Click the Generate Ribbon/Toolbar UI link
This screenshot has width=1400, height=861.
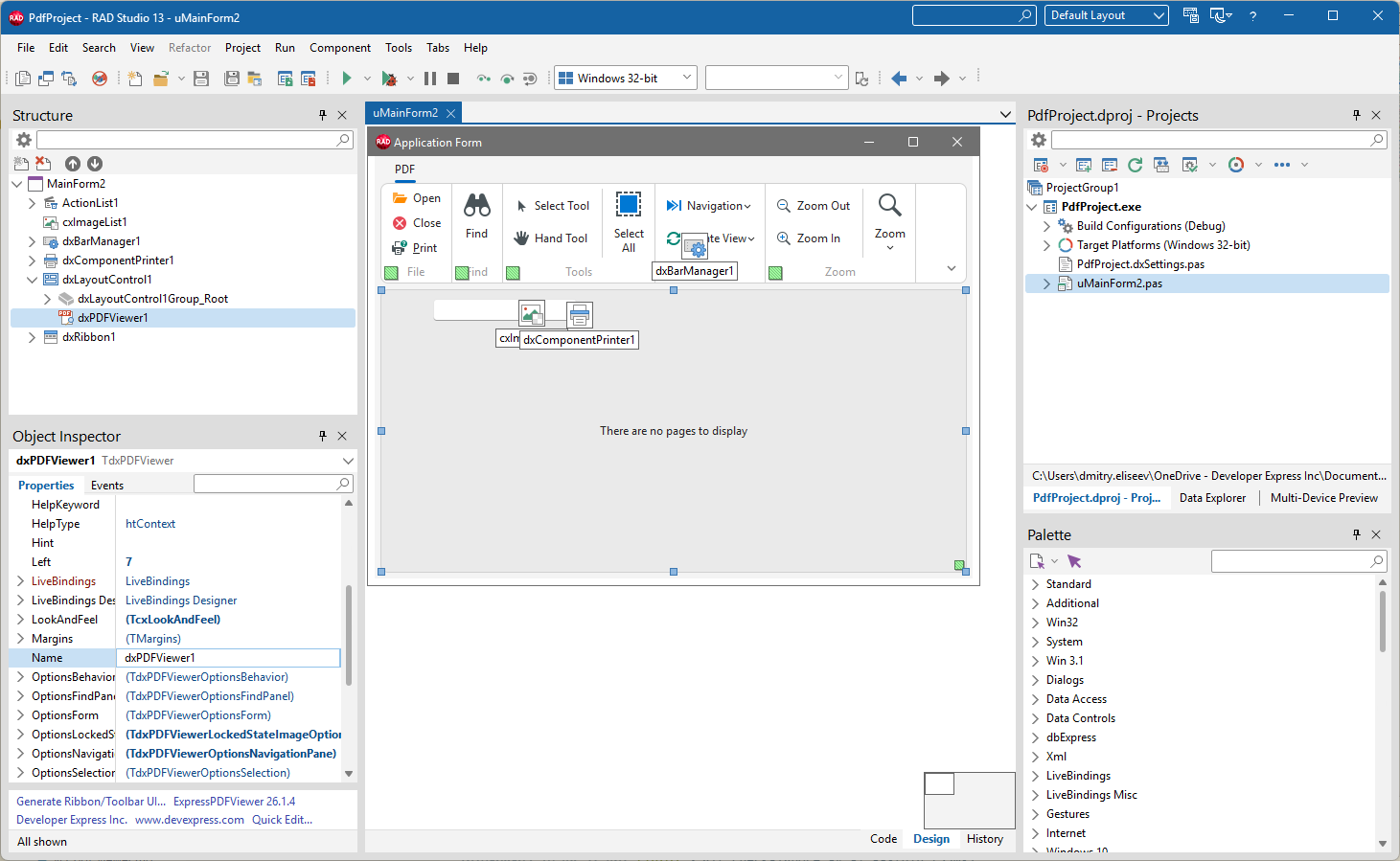pos(91,802)
